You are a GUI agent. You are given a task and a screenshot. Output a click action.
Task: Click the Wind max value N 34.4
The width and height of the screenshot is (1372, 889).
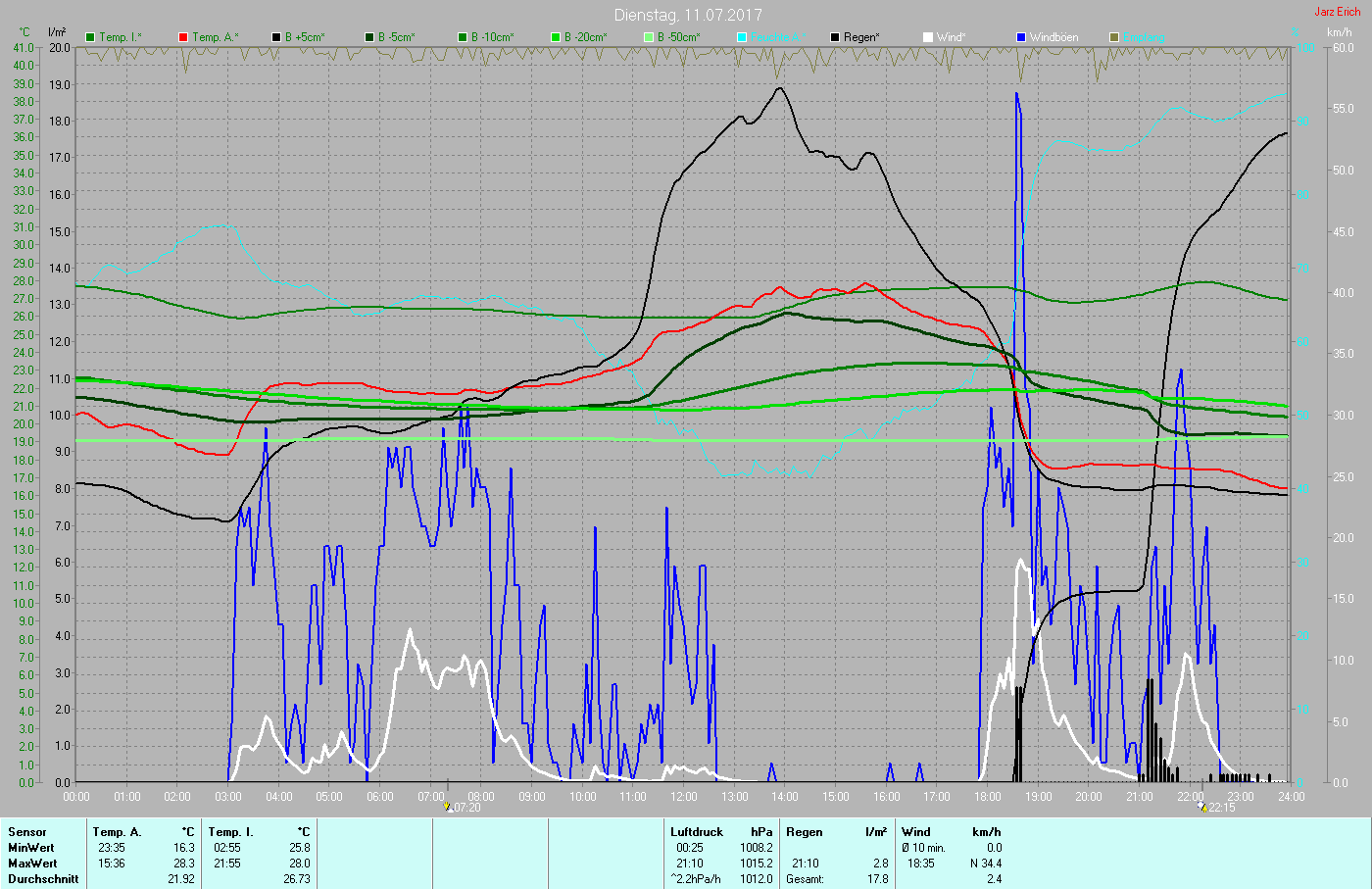[x=985, y=864]
